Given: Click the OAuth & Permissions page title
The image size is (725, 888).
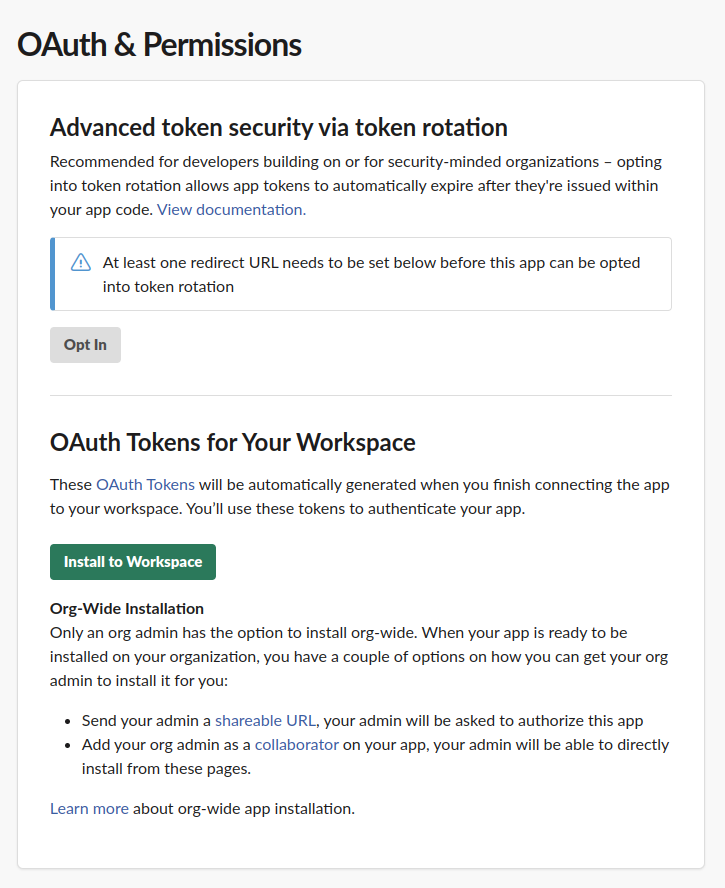Looking at the screenshot, I should pos(160,45).
